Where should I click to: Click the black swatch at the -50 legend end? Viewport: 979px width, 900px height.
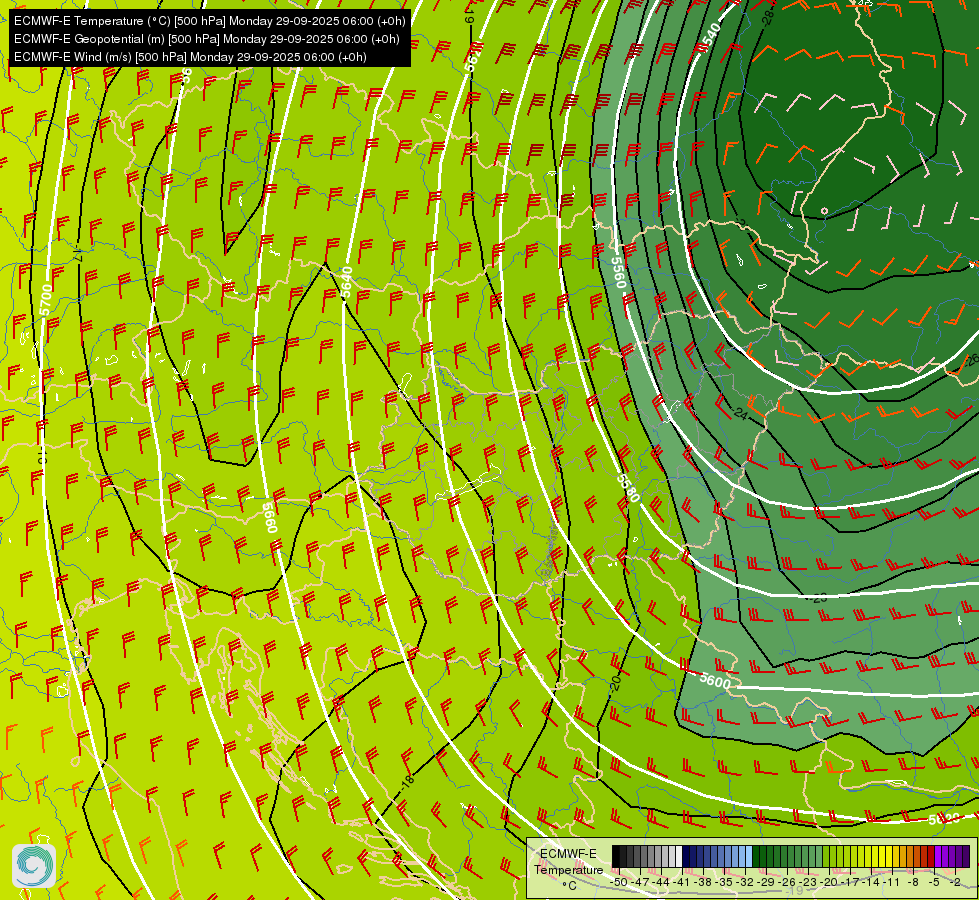(616, 856)
